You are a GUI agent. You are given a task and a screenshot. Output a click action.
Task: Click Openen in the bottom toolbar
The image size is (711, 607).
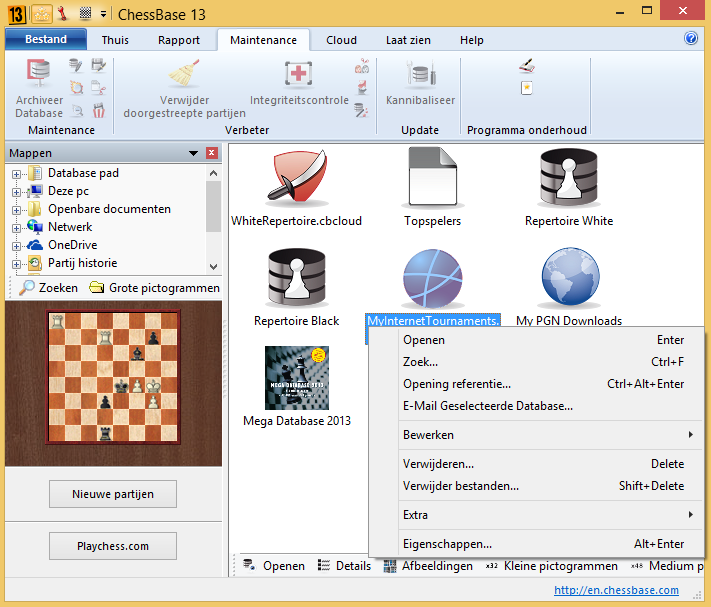tap(274, 566)
